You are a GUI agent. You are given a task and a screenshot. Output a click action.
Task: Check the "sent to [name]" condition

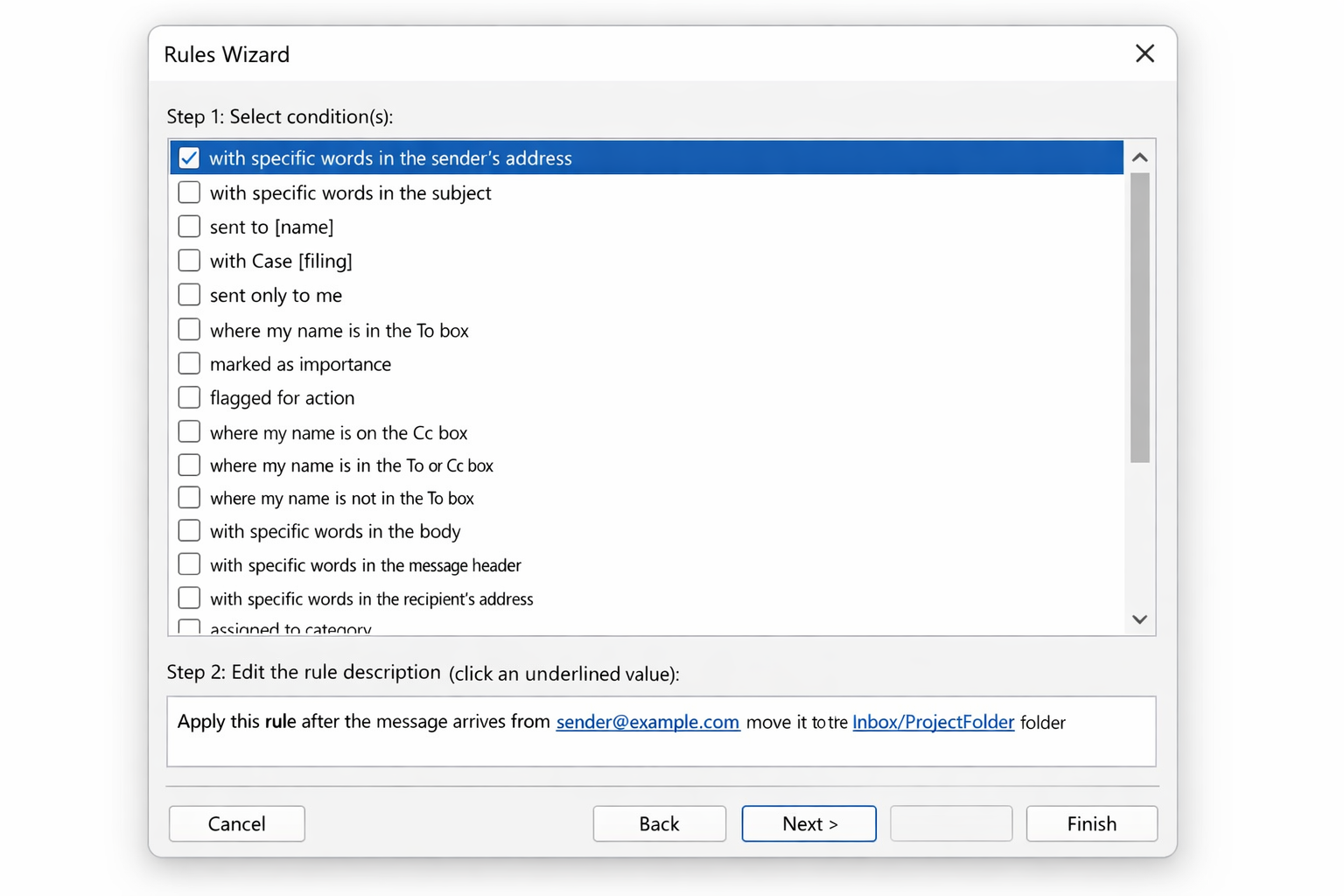click(x=188, y=226)
